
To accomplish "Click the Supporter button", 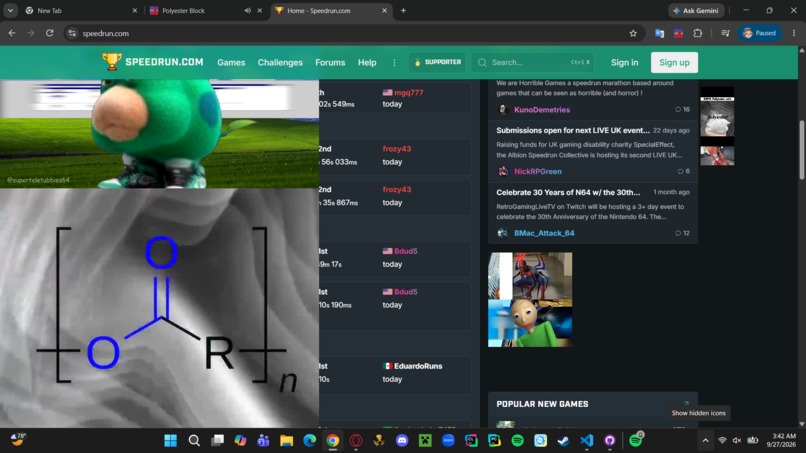I will [x=437, y=62].
